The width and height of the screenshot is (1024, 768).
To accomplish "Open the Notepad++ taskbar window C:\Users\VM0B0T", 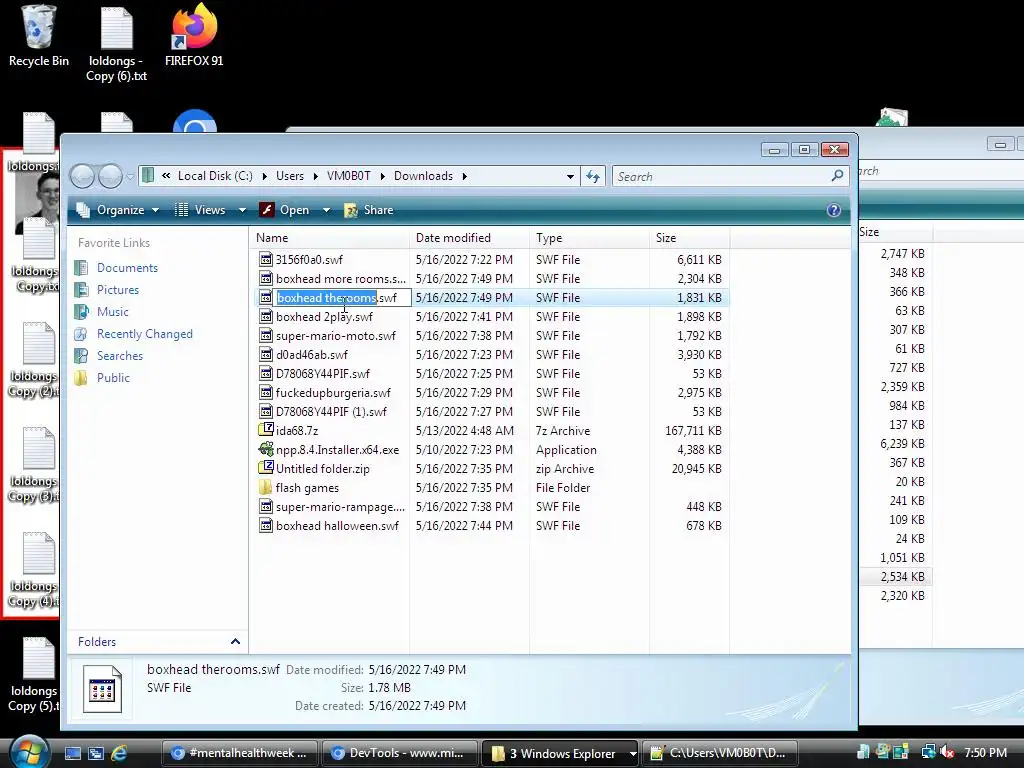I will click(720, 753).
